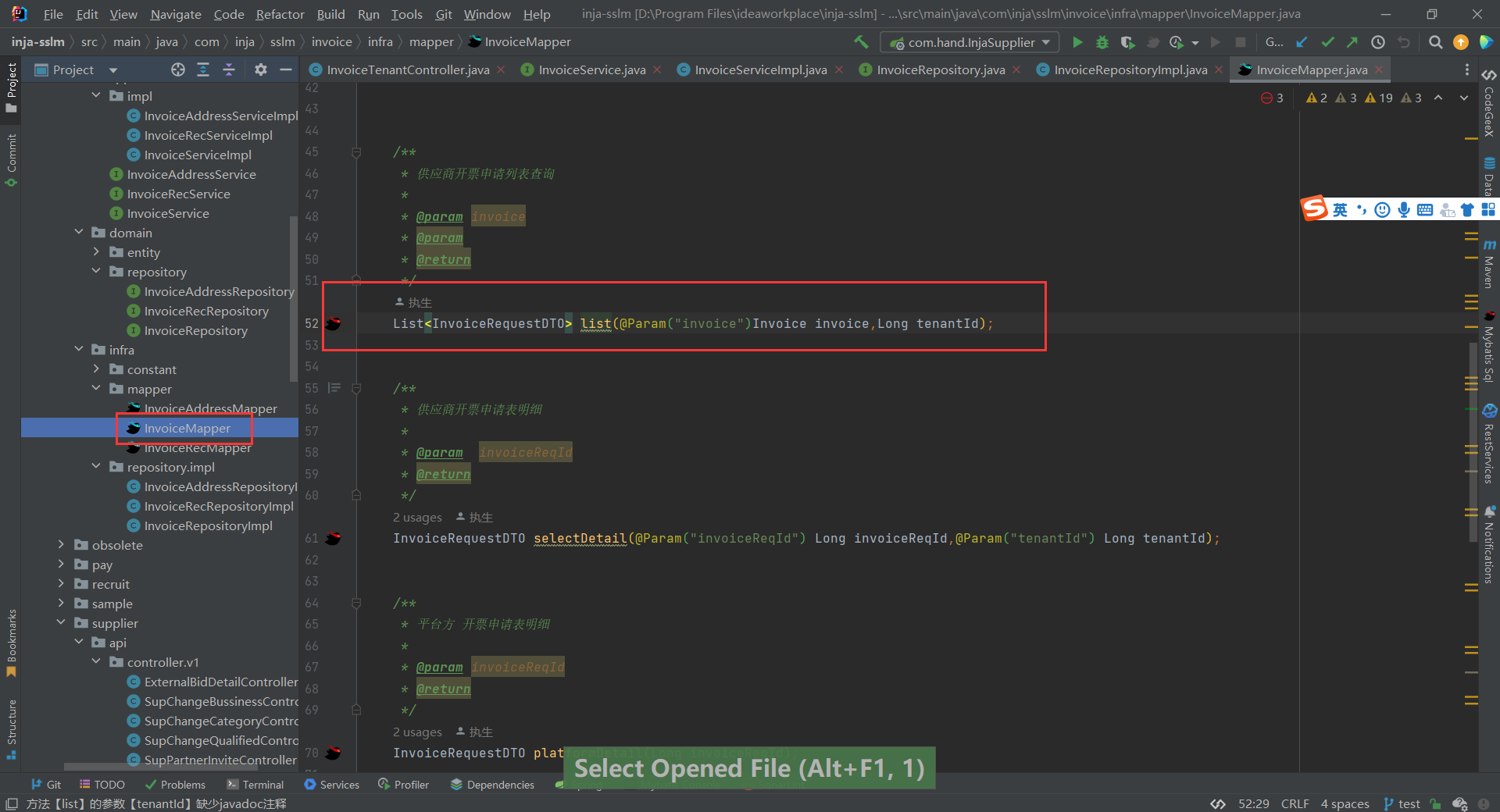Collapse the mapper folder node
This screenshot has width=1500, height=812.
[x=96, y=388]
